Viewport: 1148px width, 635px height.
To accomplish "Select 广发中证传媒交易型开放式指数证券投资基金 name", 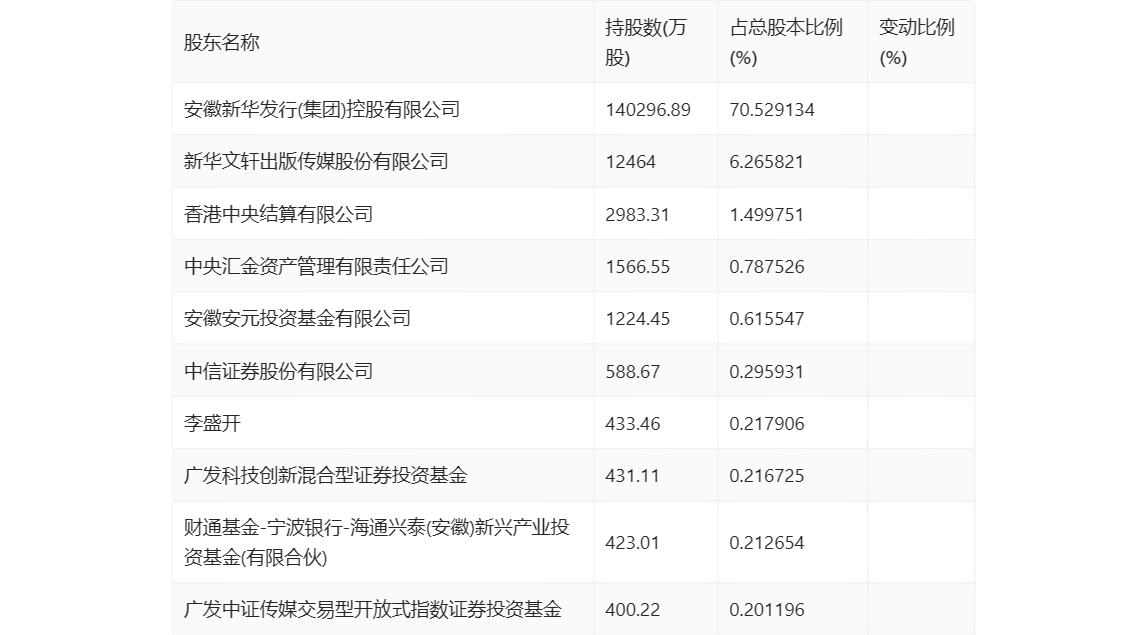I will tap(373, 609).
